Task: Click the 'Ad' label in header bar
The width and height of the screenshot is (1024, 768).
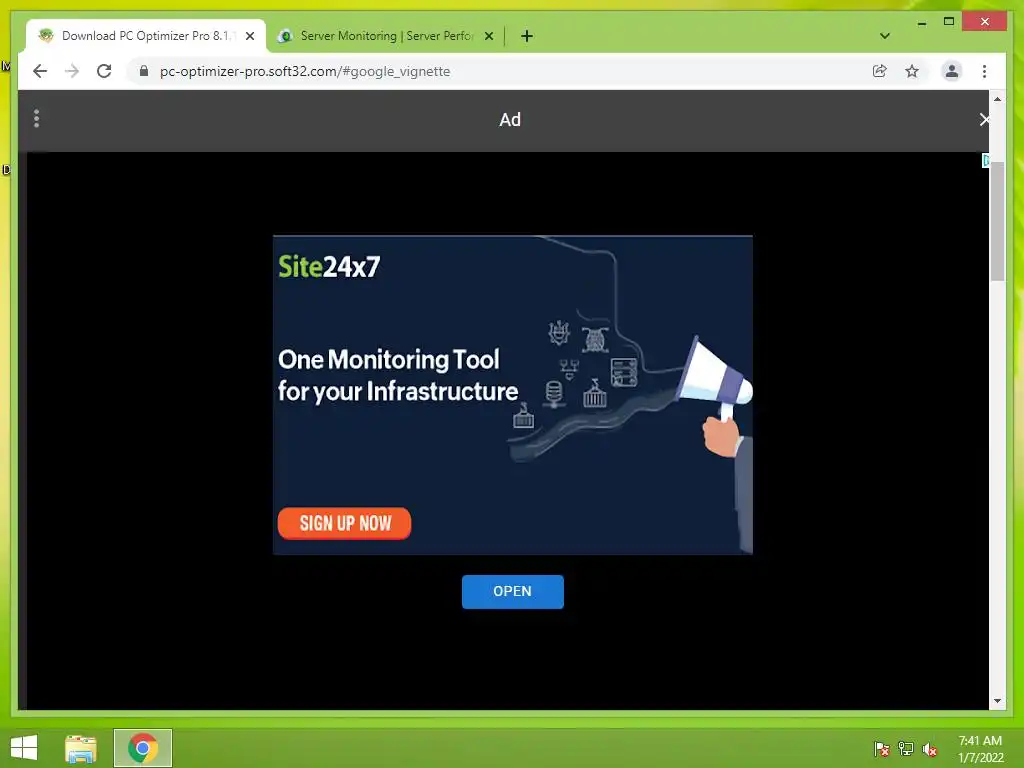Action: 510,120
